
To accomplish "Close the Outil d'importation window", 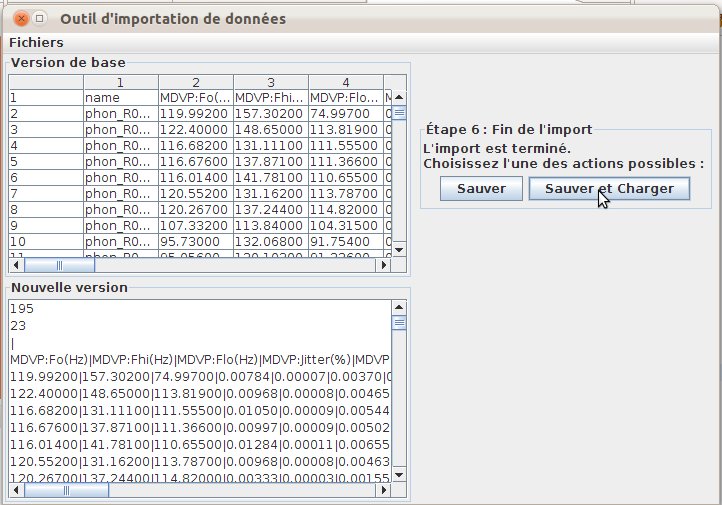I will (18, 18).
